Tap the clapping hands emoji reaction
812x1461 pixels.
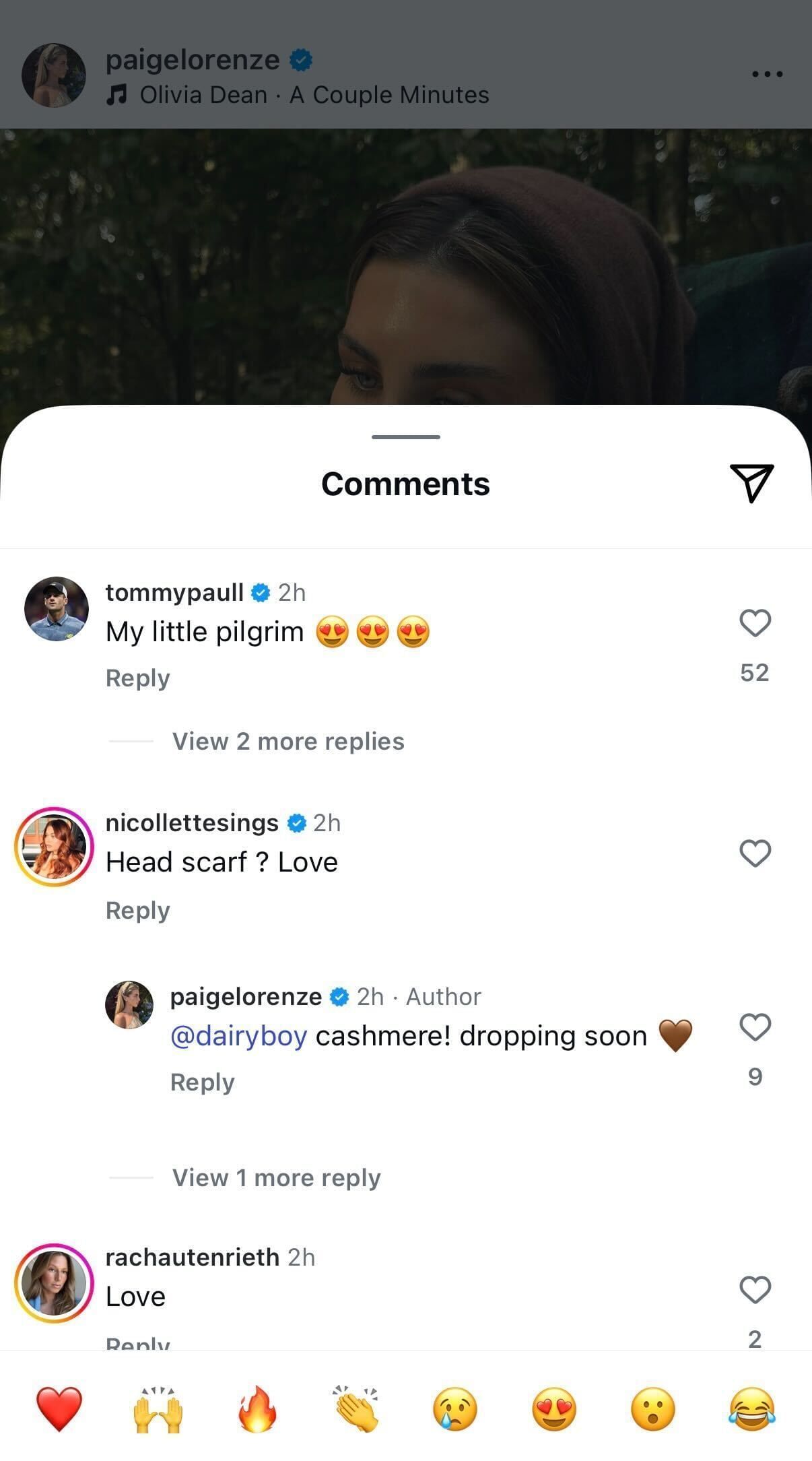tap(356, 1408)
